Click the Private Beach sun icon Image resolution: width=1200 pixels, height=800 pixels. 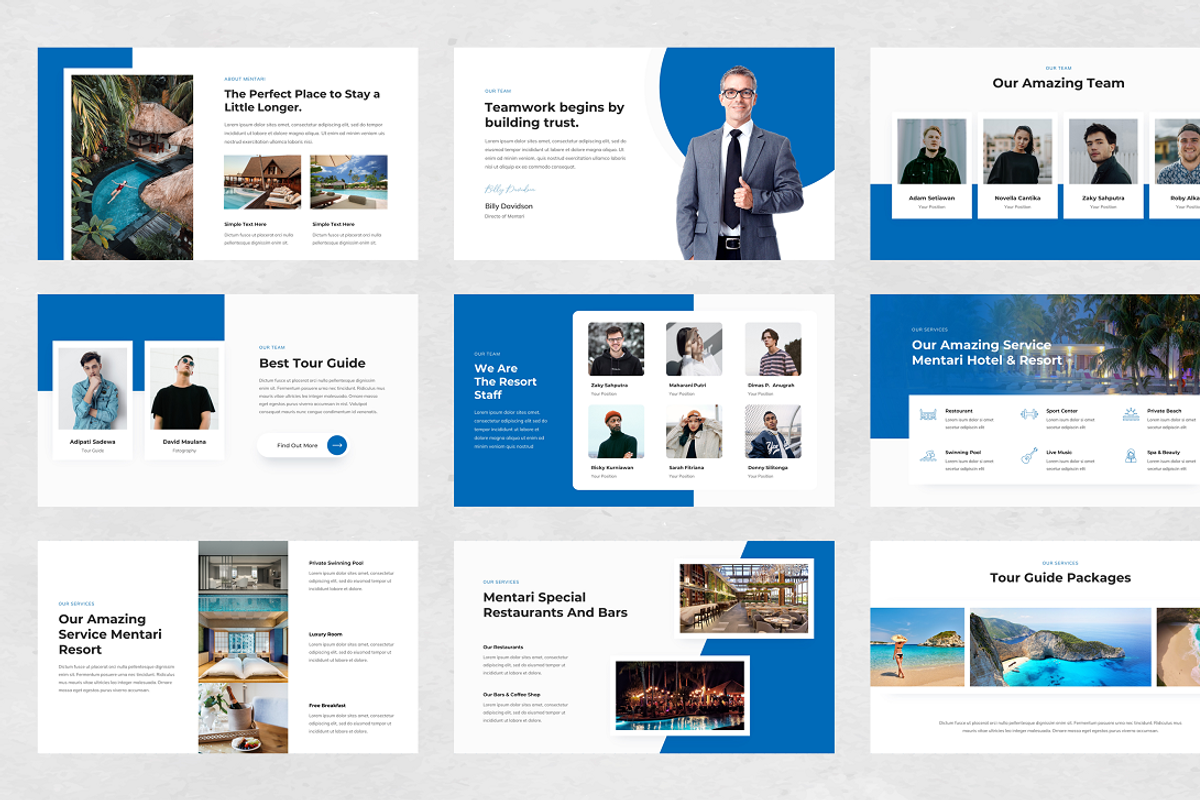(x=1130, y=414)
